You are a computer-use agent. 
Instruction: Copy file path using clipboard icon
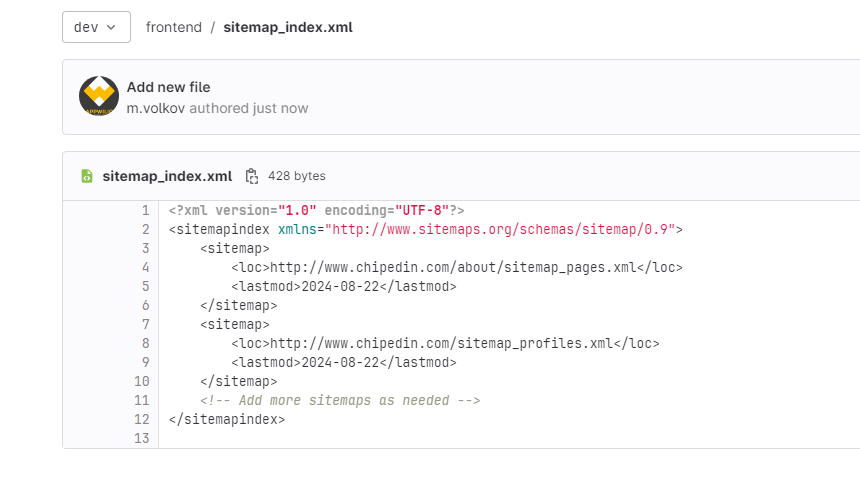coord(252,176)
